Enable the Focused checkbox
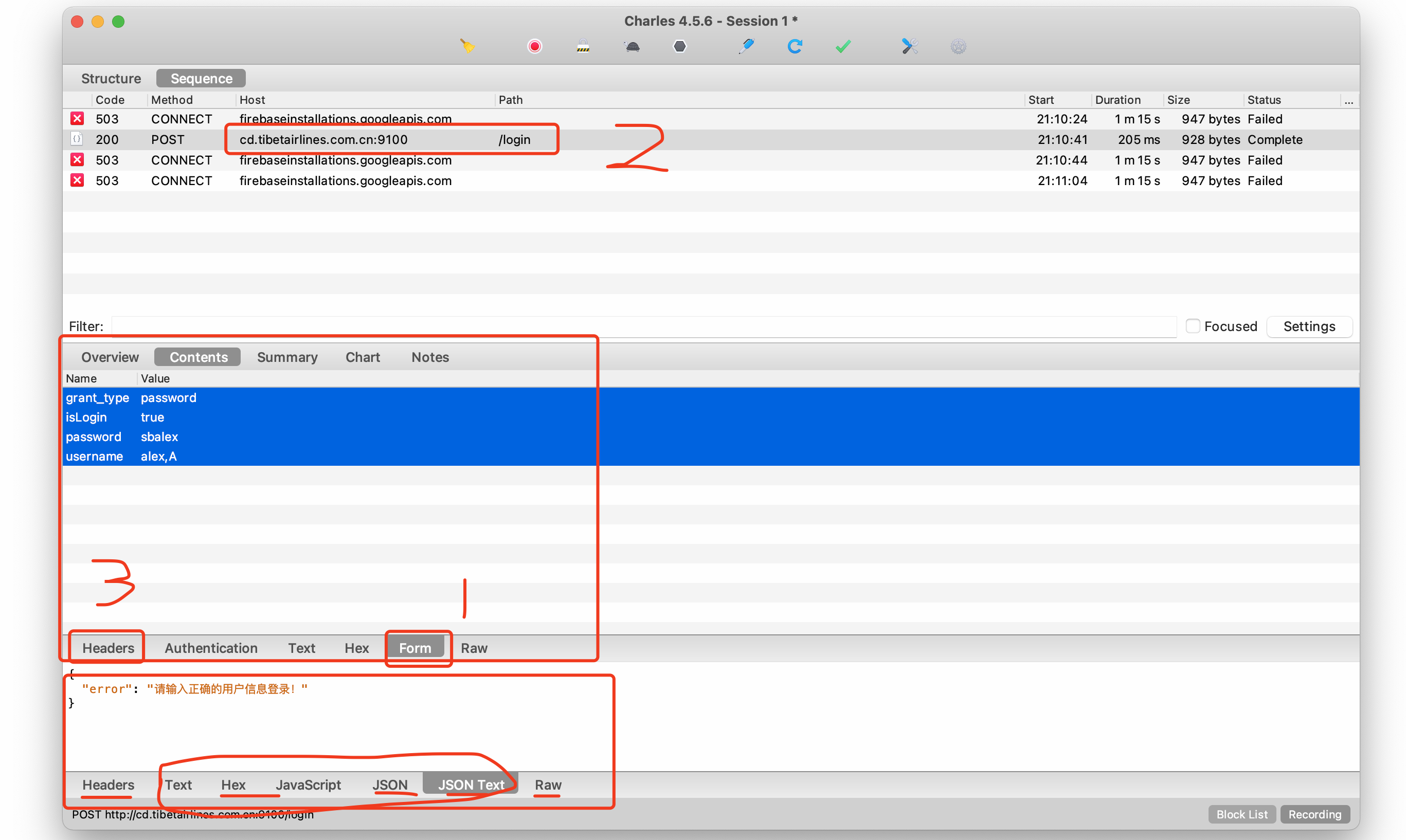The image size is (1406, 840). 1193,326
